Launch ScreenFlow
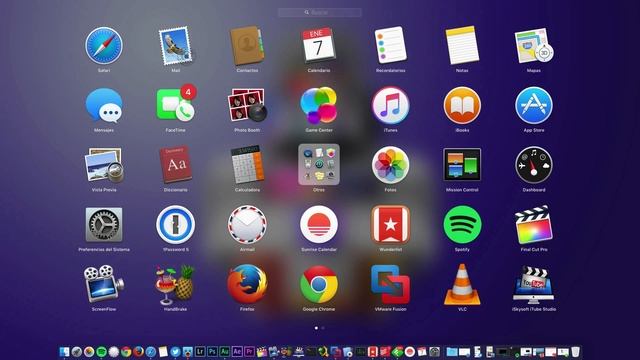 tap(104, 284)
